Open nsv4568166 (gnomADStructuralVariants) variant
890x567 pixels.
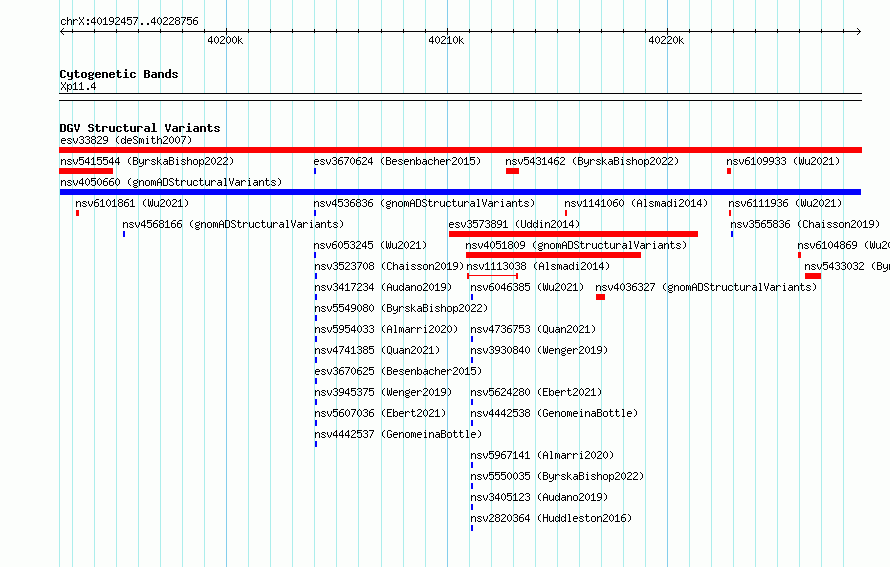click(233, 224)
